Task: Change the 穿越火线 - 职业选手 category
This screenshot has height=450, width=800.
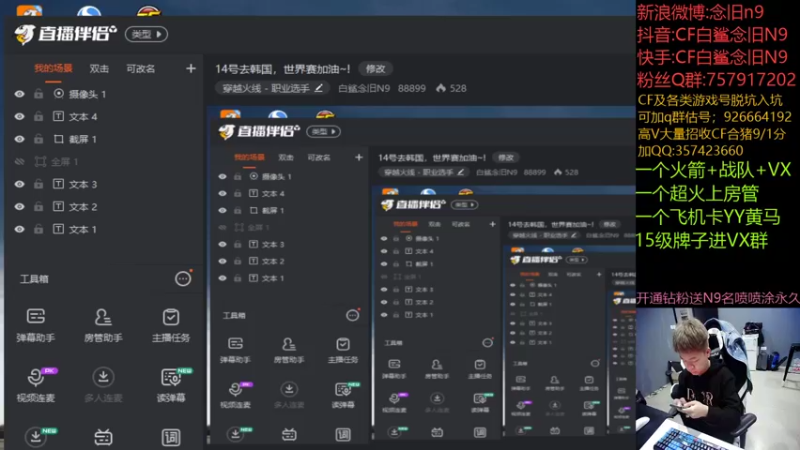Action: pos(272,88)
